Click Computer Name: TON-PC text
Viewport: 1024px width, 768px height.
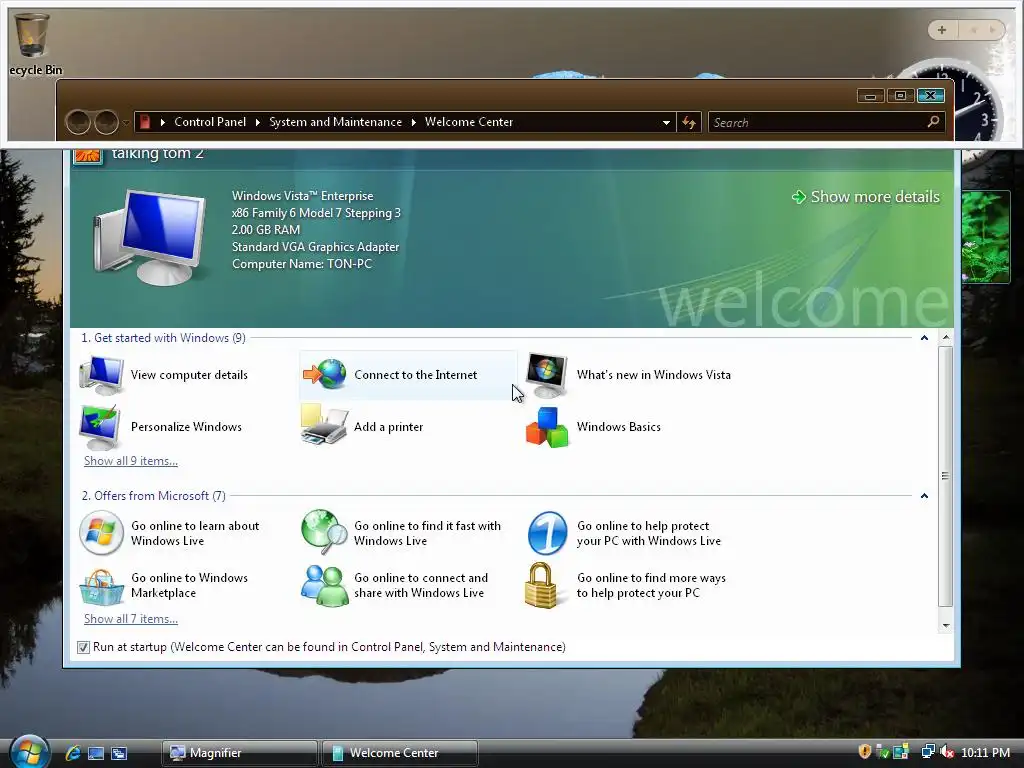tap(302, 264)
